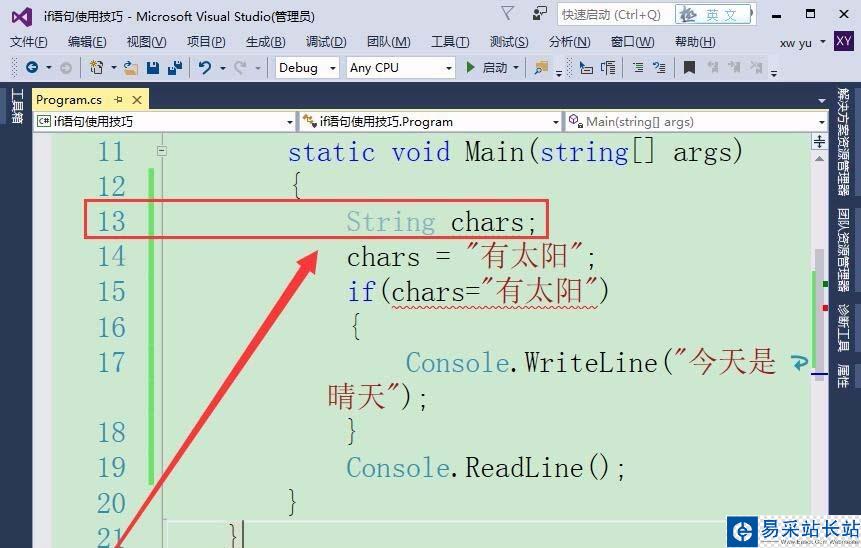Open the 文件(F) menu
861x548 pixels.
29,42
